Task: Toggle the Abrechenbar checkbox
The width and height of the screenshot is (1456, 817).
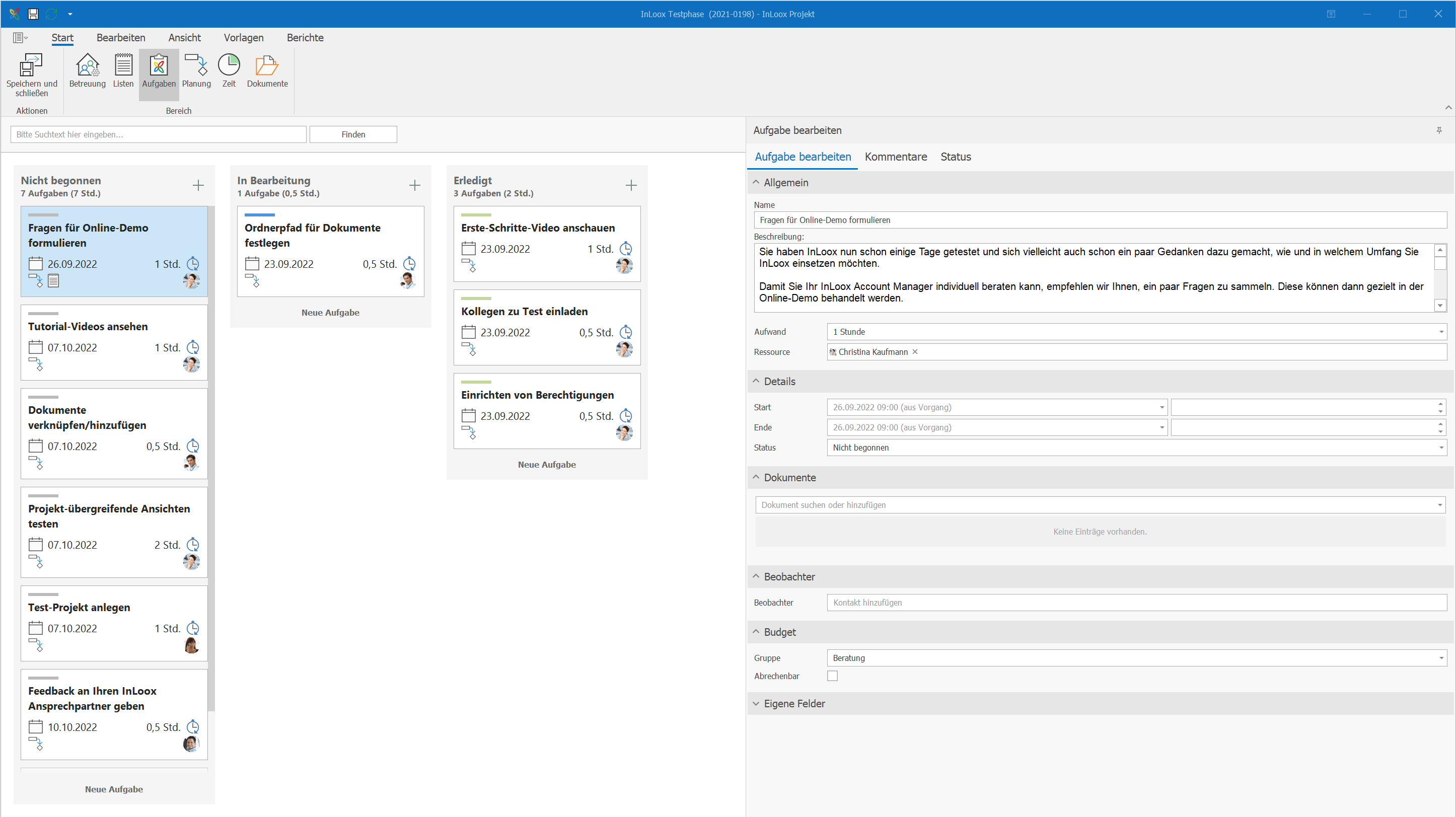Action: click(x=833, y=676)
